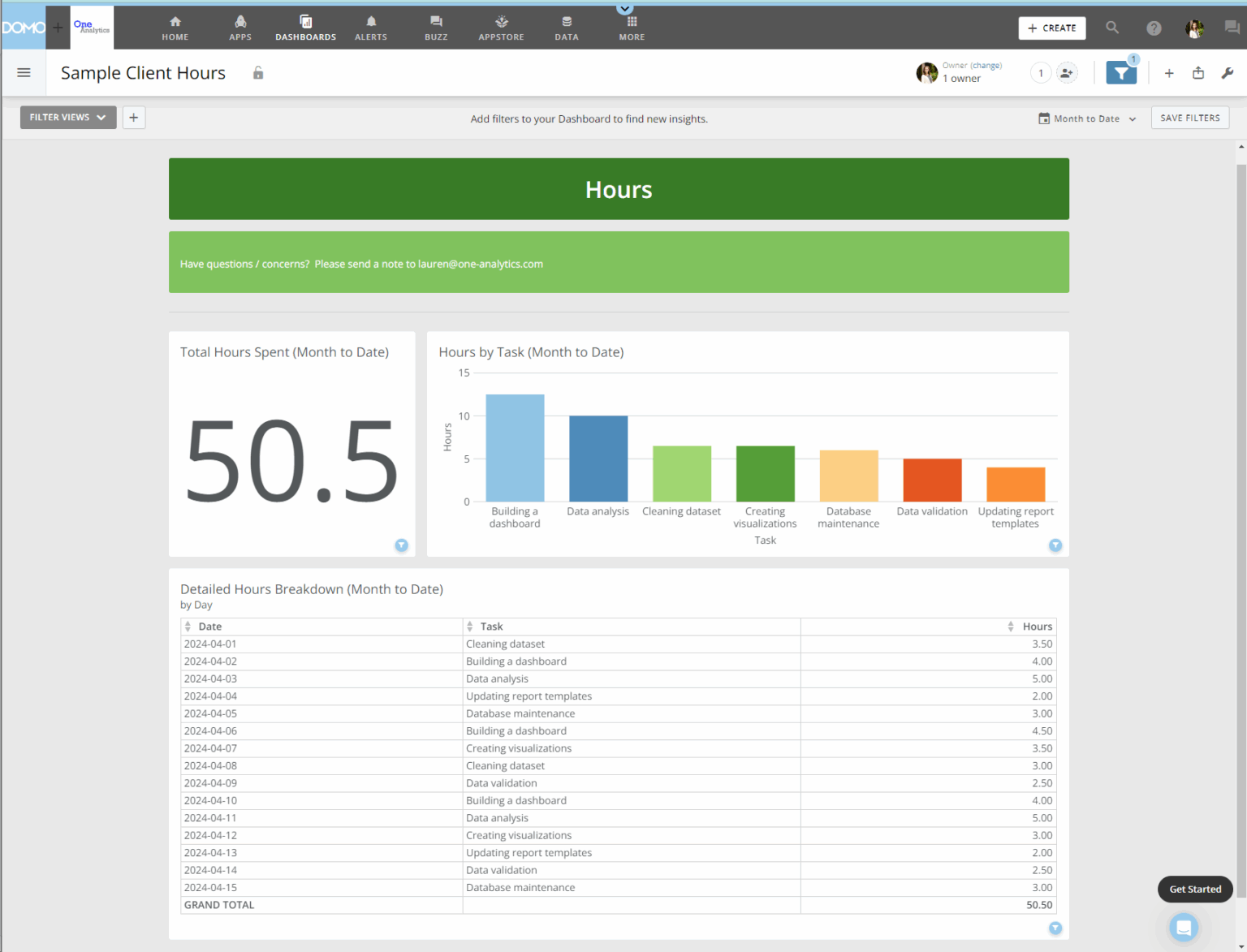Toggle the filter on Hours by Task chart

(x=1055, y=545)
